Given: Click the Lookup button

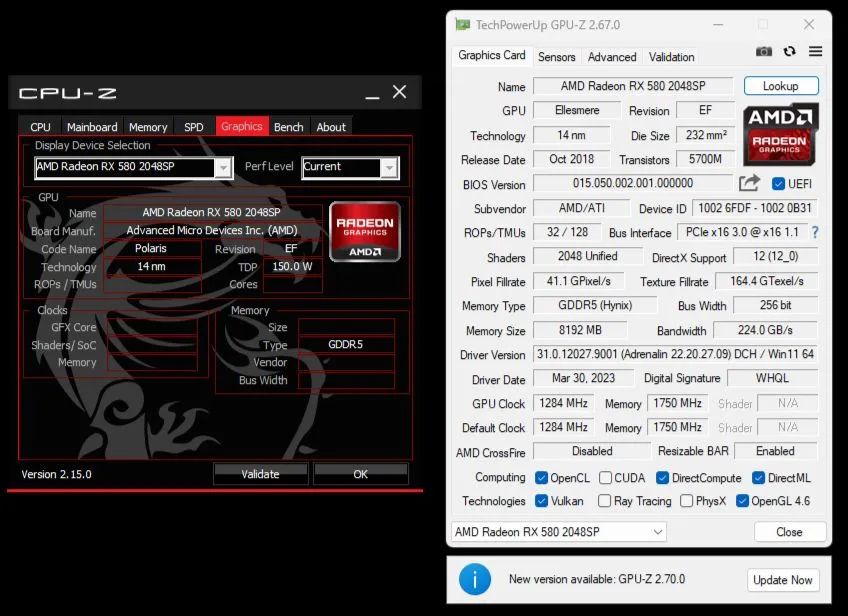Looking at the screenshot, I should tap(781, 86).
